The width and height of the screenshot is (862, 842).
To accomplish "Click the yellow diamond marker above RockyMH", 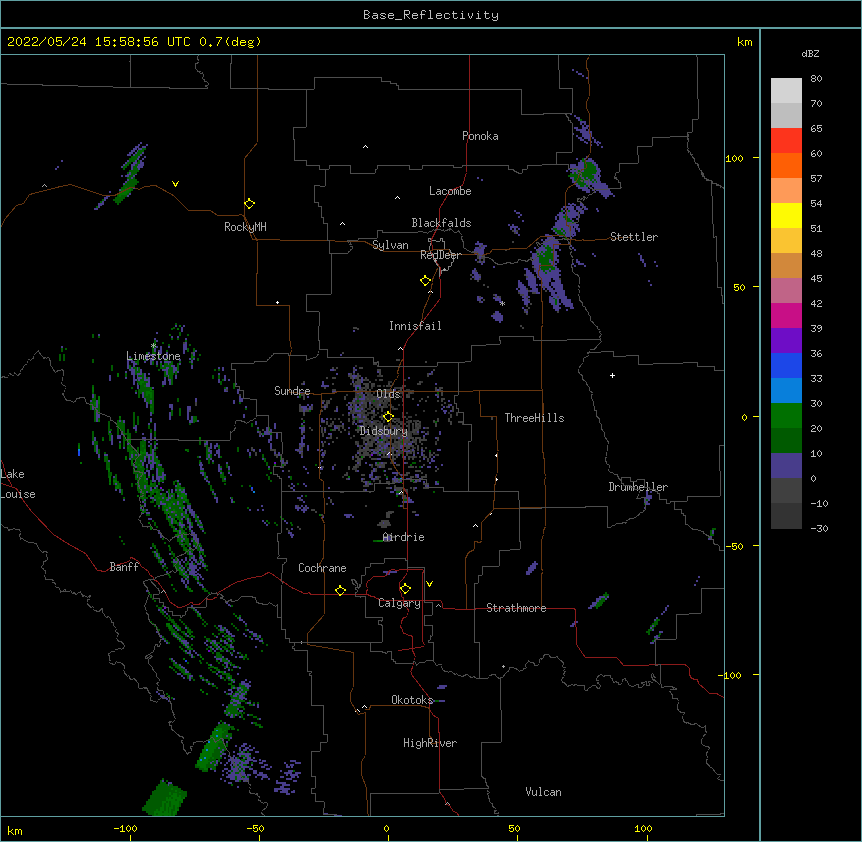I will tap(249, 204).
